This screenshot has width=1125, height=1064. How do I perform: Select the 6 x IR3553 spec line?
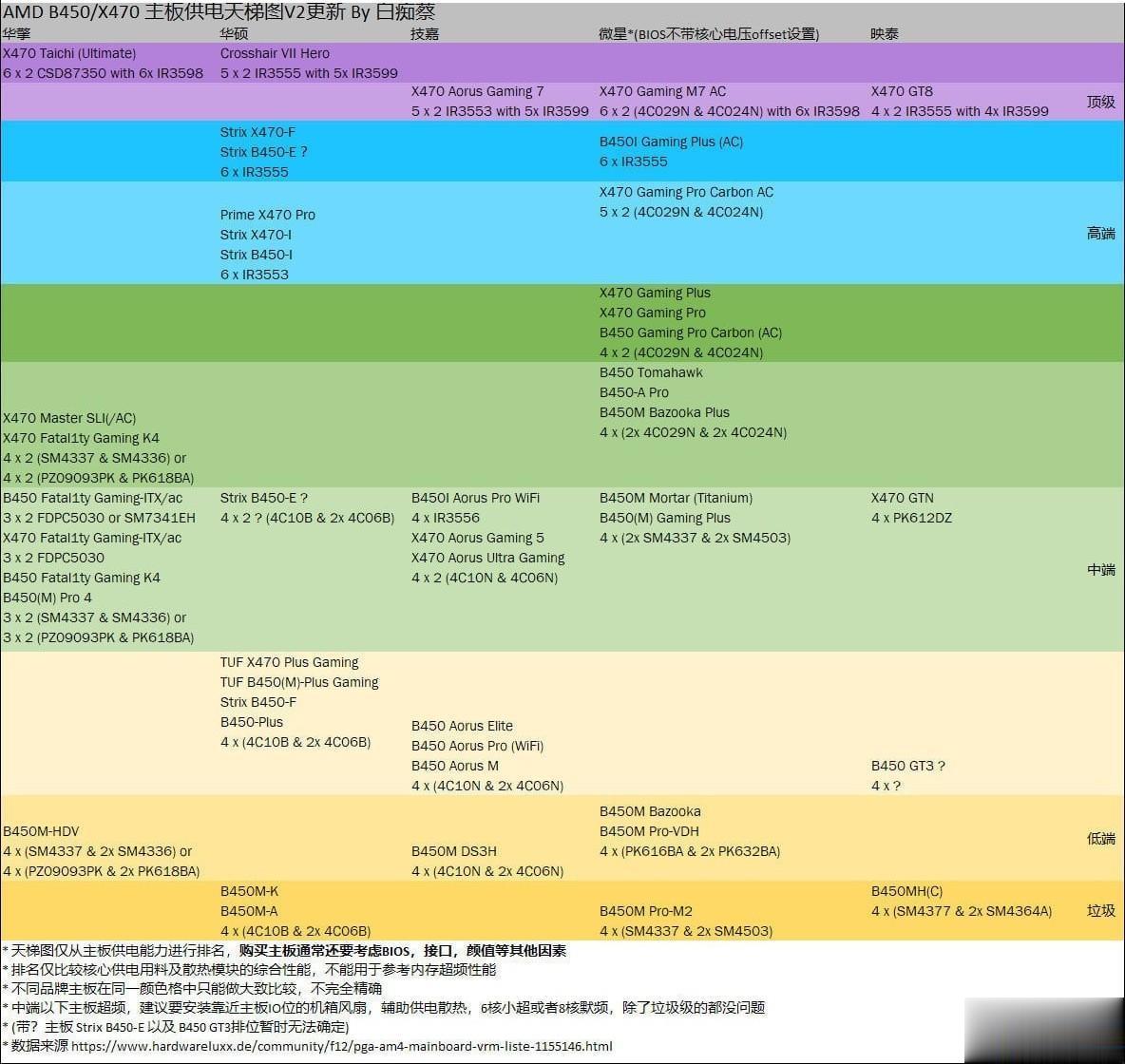(x=254, y=275)
